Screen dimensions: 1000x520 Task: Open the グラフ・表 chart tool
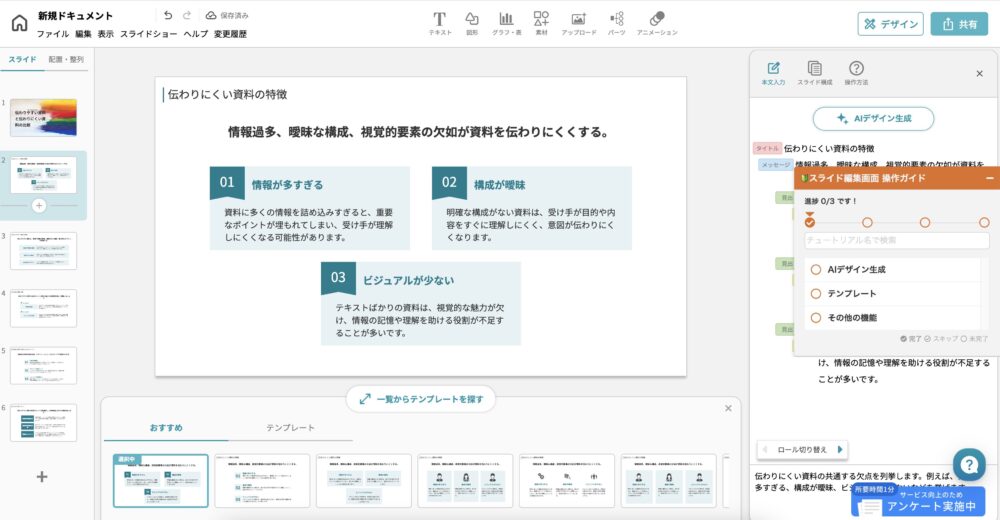[506, 22]
